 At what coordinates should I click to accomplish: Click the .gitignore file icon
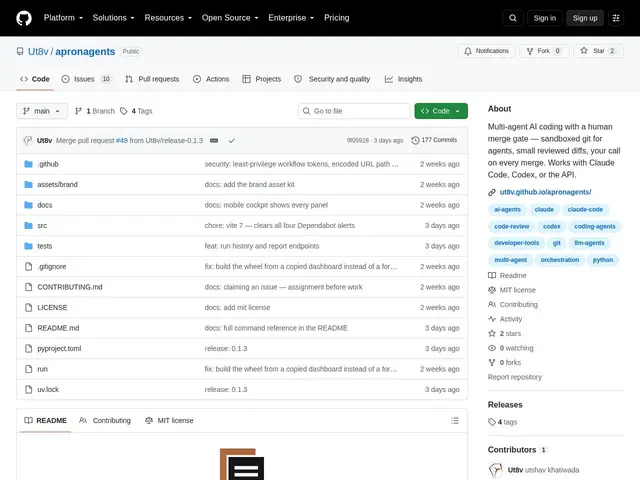point(28,267)
